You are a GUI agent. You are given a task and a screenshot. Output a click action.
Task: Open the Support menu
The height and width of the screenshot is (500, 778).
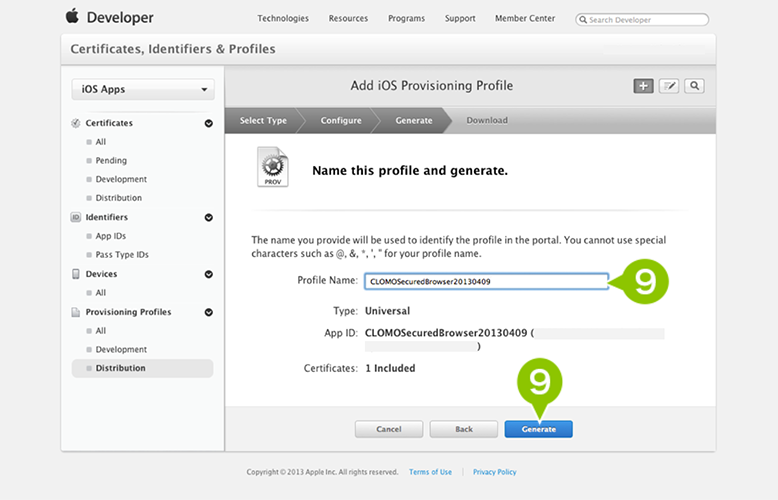(x=460, y=18)
